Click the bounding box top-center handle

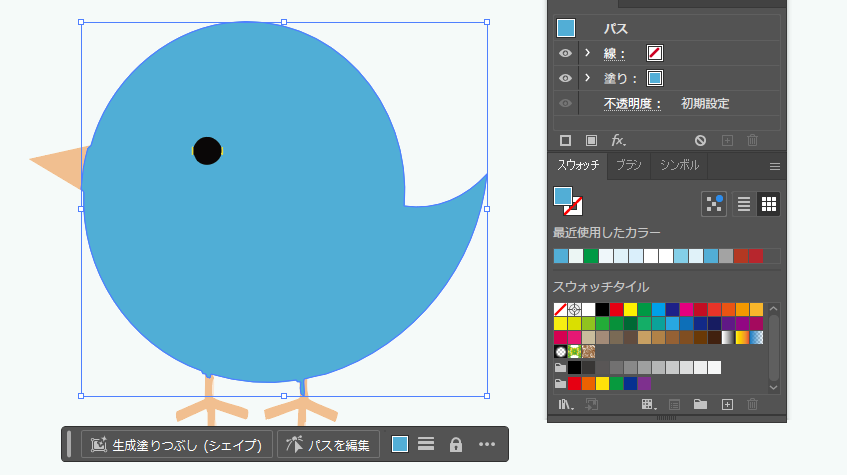[x=284, y=22]
